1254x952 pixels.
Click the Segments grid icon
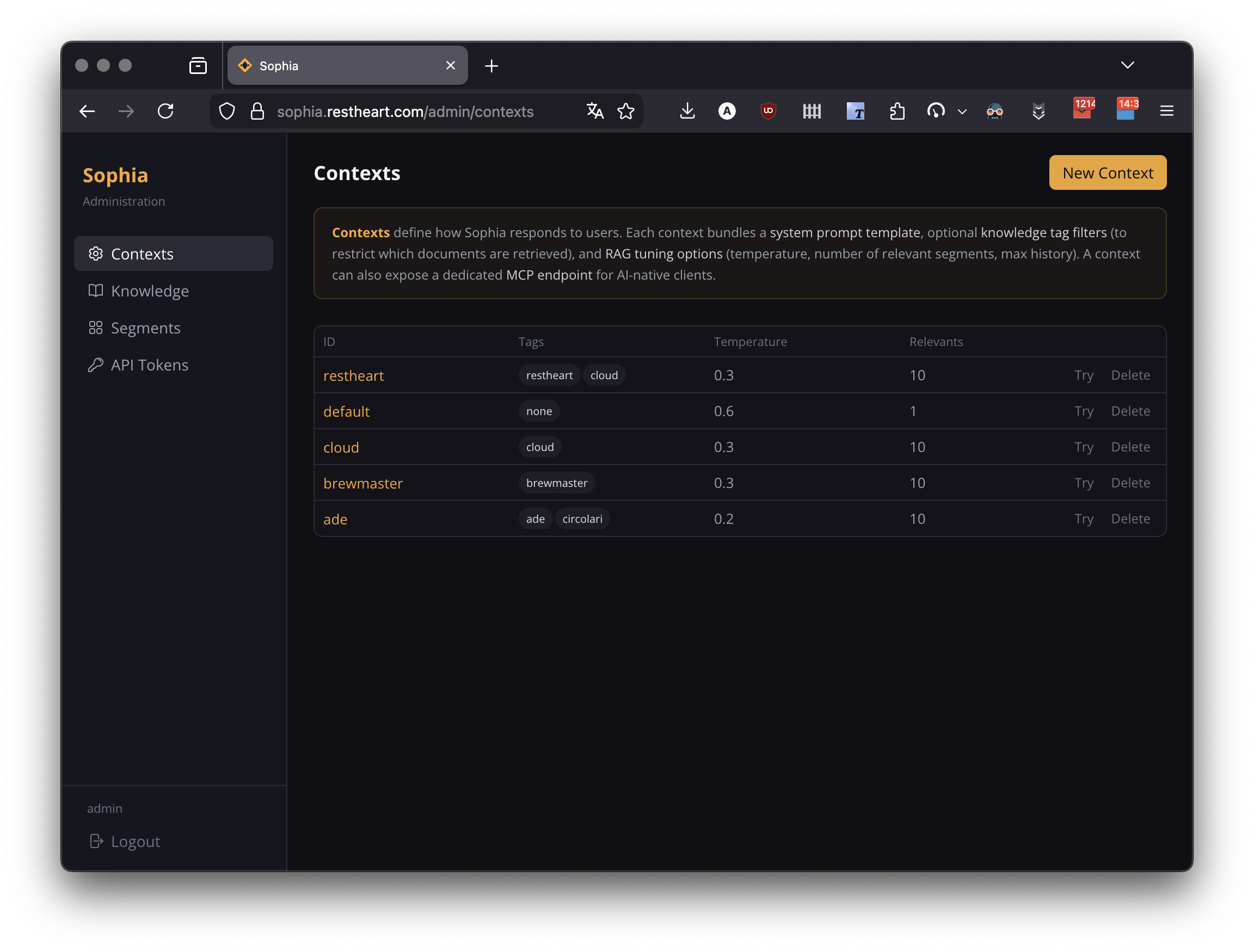point(96,327)
